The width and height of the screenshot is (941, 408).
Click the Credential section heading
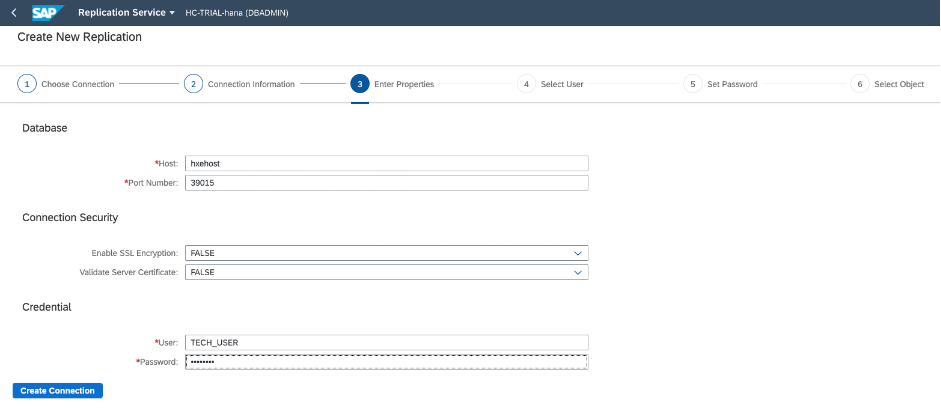[47, 307]
